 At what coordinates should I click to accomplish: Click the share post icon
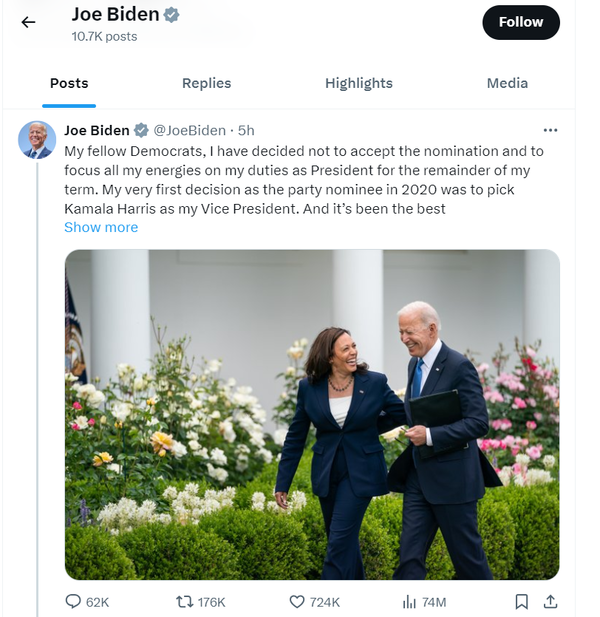(550, 602)
